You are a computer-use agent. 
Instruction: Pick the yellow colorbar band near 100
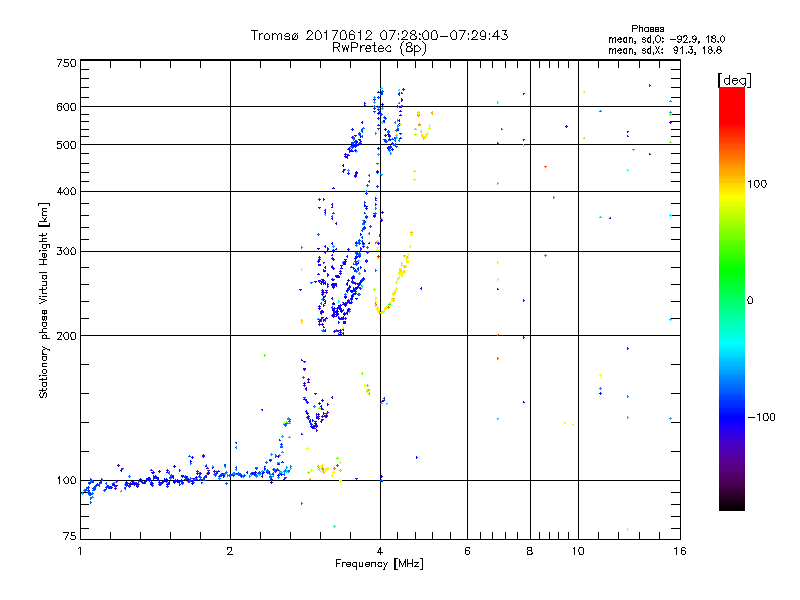click(732, 185)
